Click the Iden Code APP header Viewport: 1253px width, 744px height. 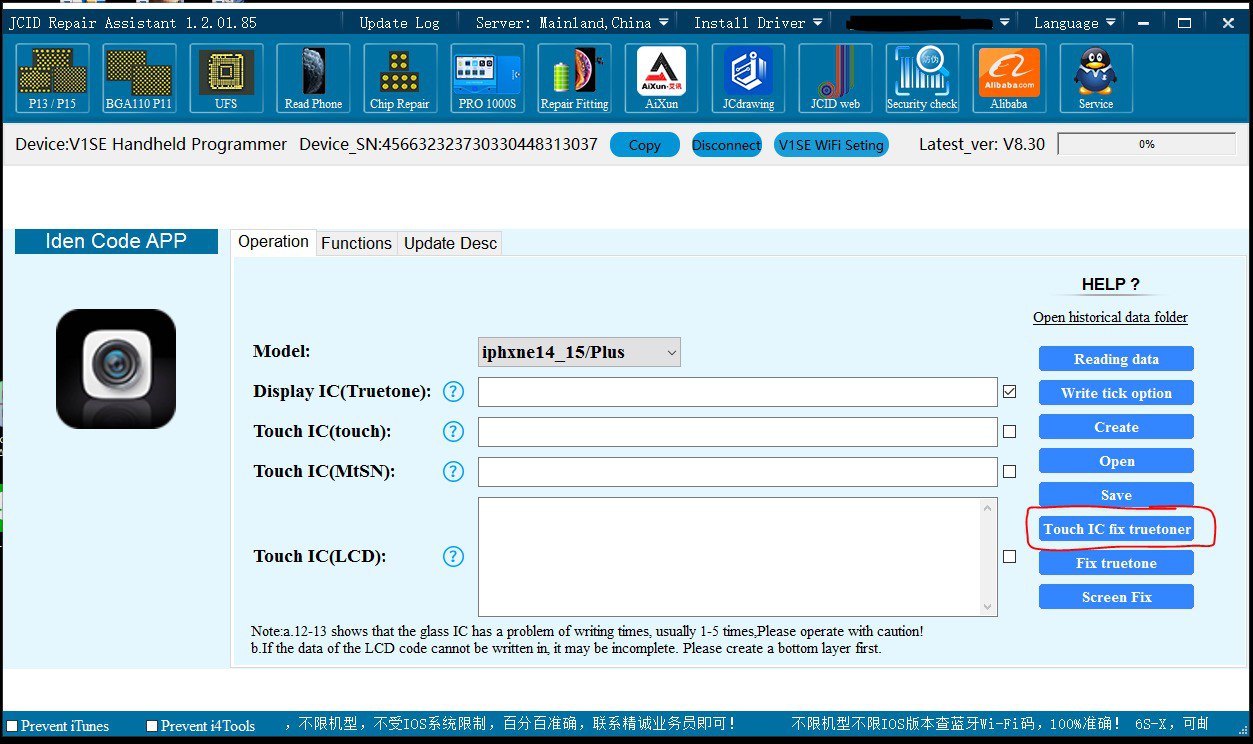pos(116,241)
